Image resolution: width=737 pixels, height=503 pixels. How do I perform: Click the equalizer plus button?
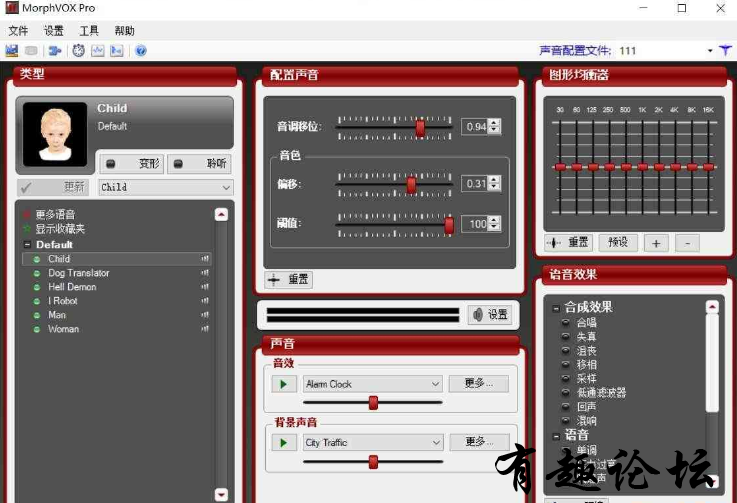click(x=656, y=243)
